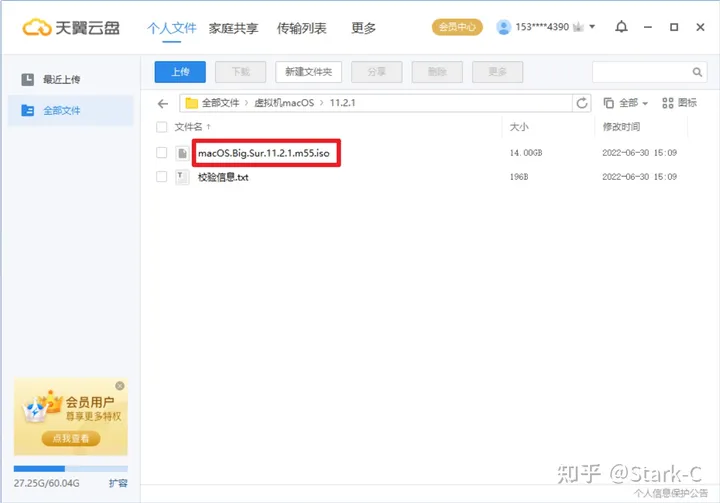
Task: Open the account dropdown arrow
Action: point(592,27)
